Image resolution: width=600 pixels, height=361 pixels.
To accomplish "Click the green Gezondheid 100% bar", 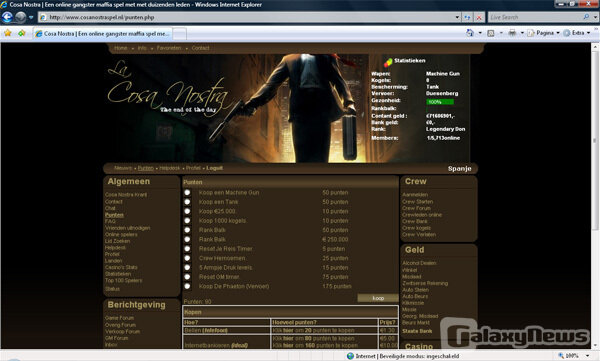I will (440, 102).
